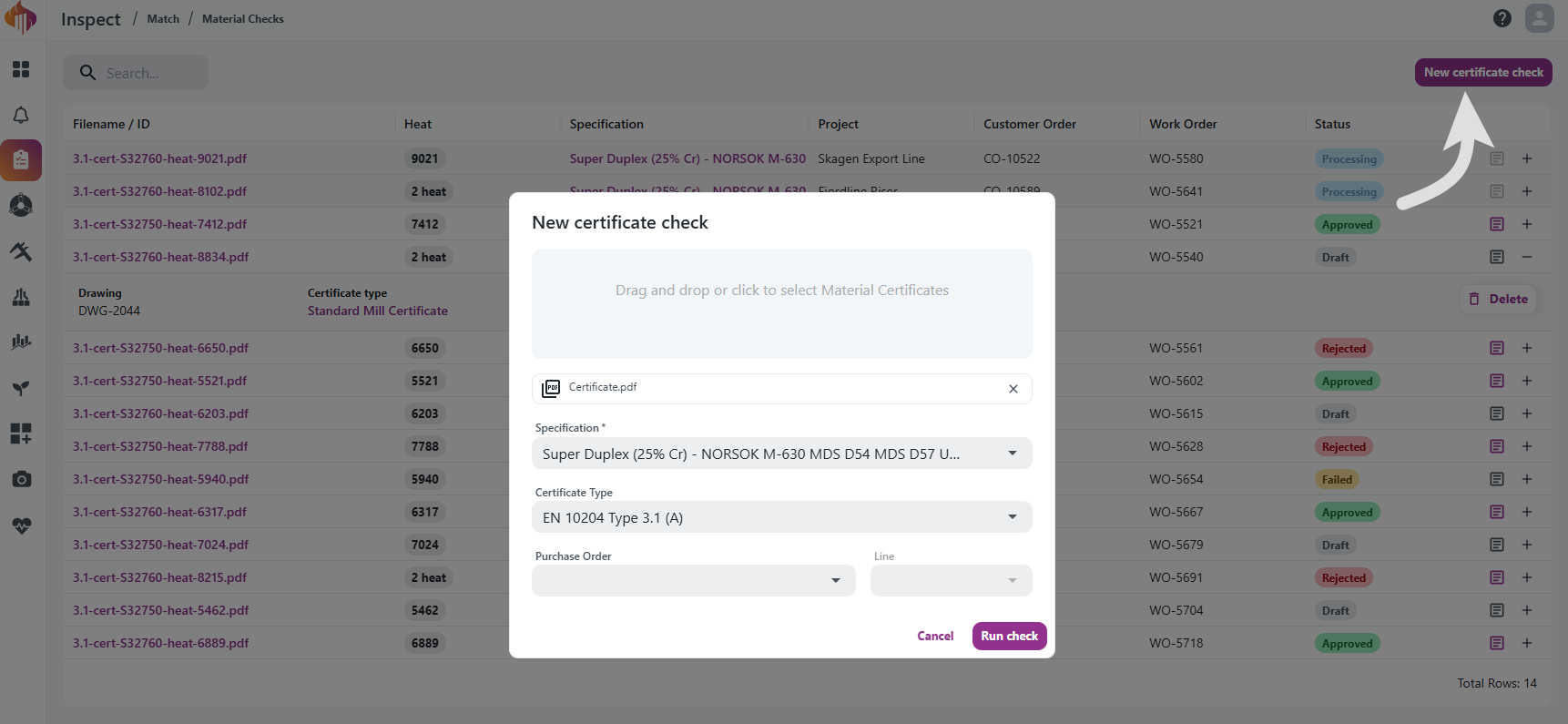Open 3.1-cert-S32750-heat-6650.pdf link

[160, 348]
